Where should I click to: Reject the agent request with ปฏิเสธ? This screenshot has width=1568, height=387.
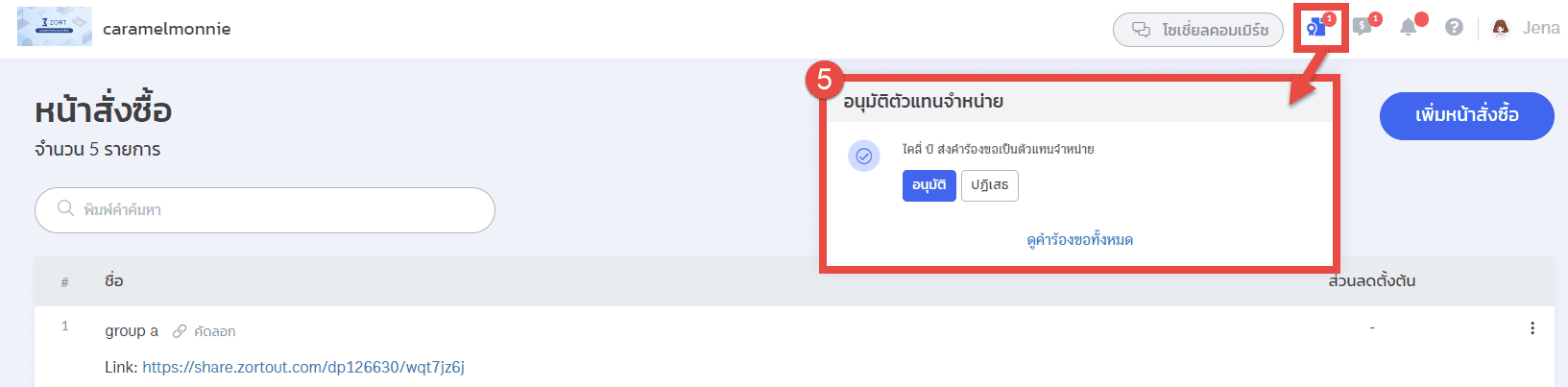pyautogui.click(x=989, y=185)
